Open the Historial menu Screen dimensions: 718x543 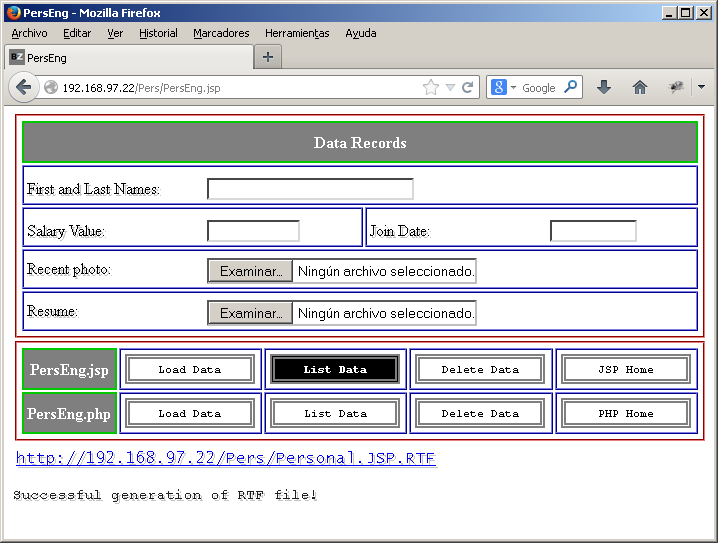coord(158,33)
